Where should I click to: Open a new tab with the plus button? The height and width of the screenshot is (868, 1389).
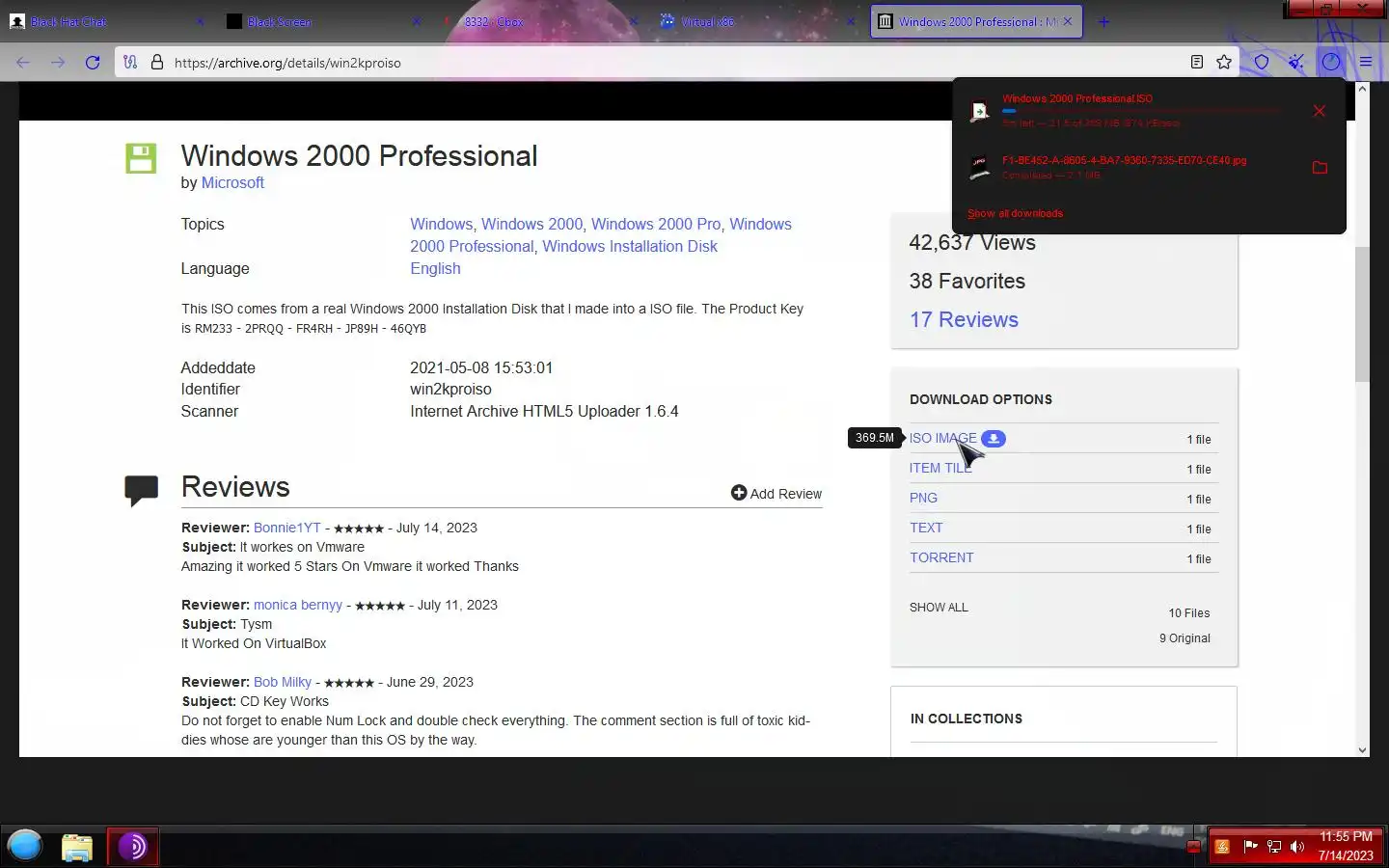pos(1104,21)
